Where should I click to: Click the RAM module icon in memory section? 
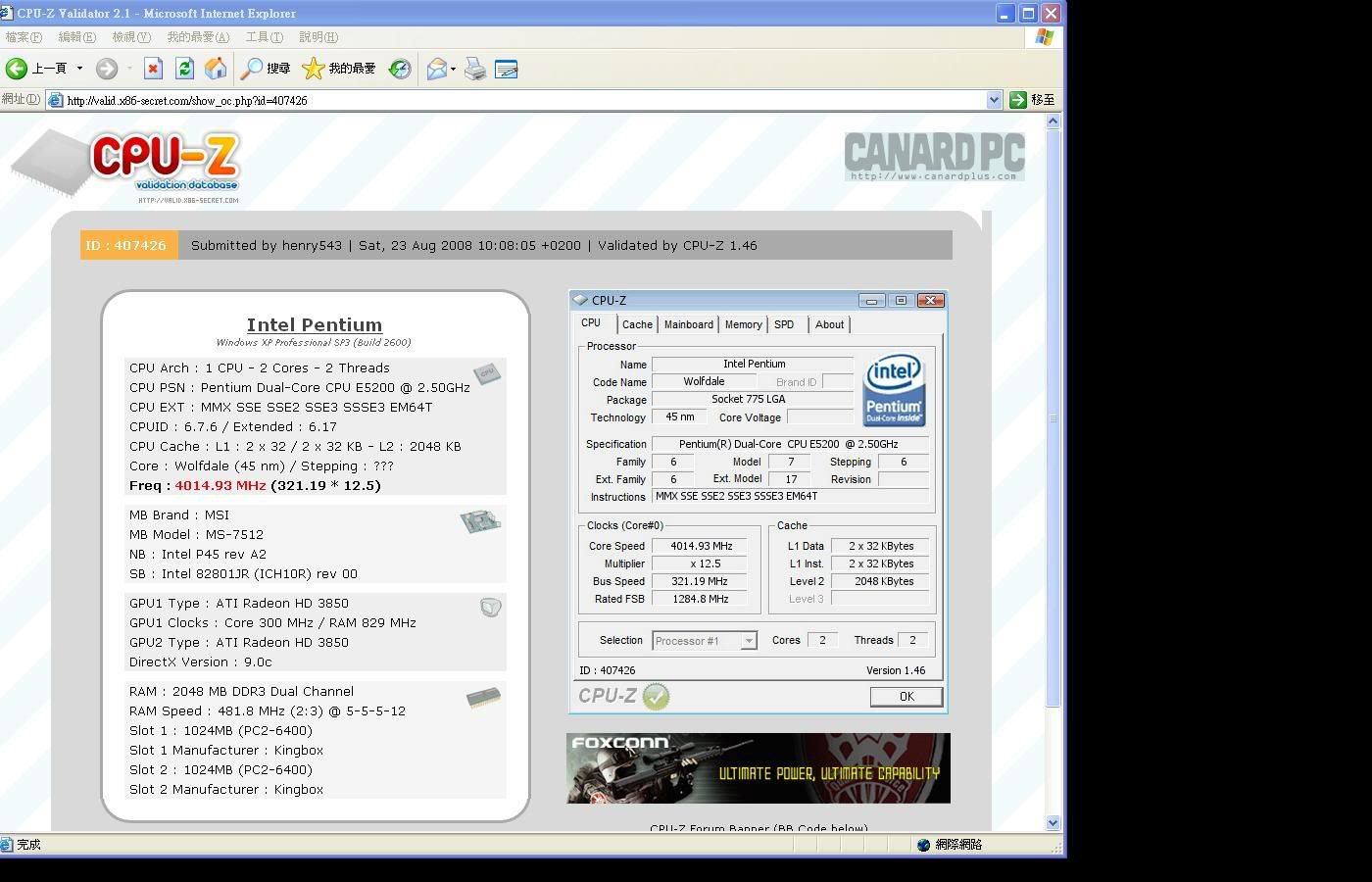484,698
